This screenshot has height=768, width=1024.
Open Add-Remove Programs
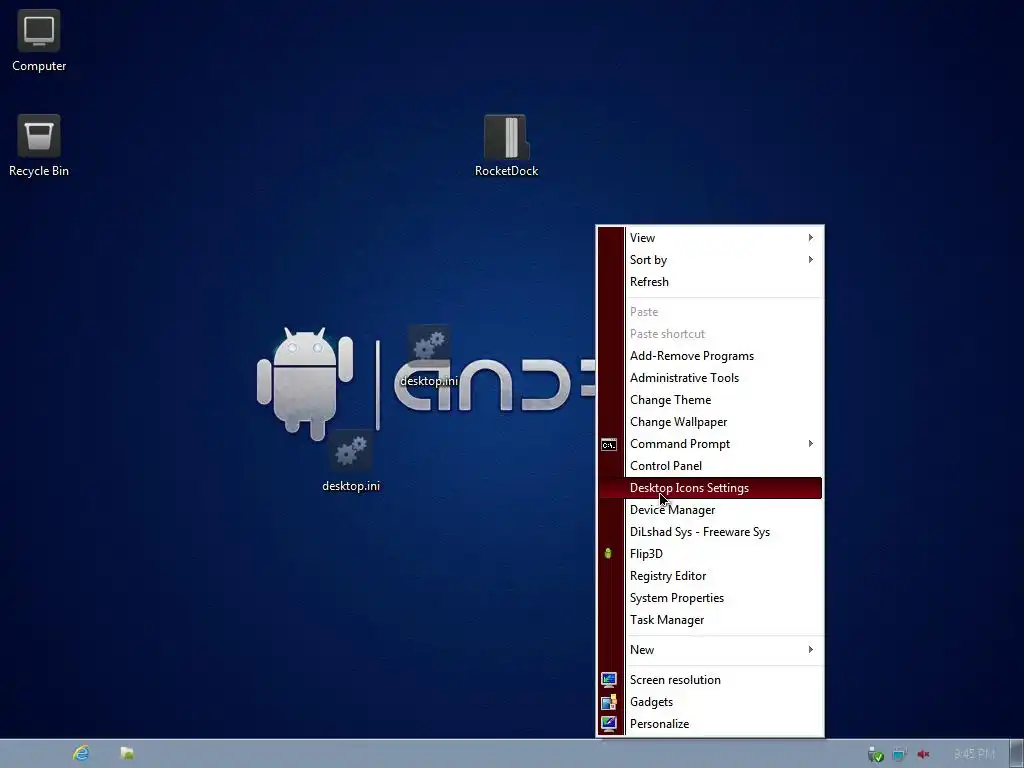click(711, 356)
